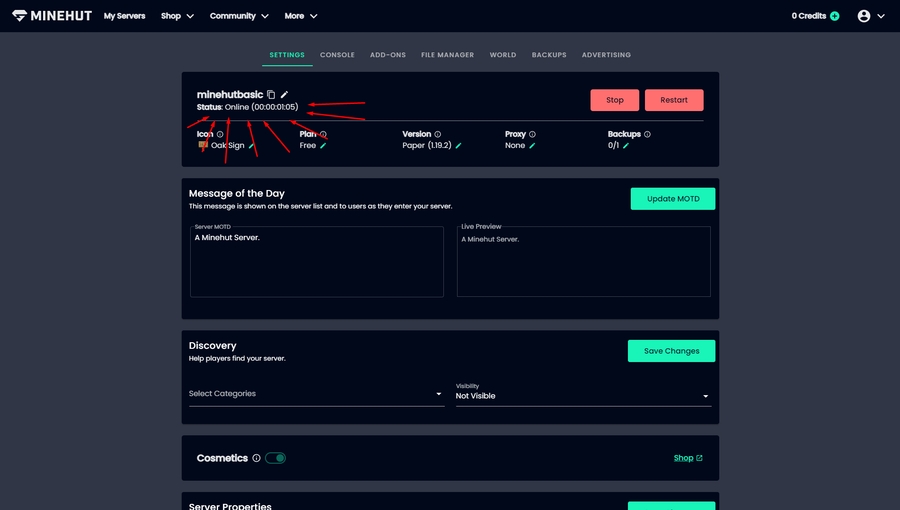Expand the Community menu
Viewport: 900px width, 510px height.
click(x=239, y=16)
